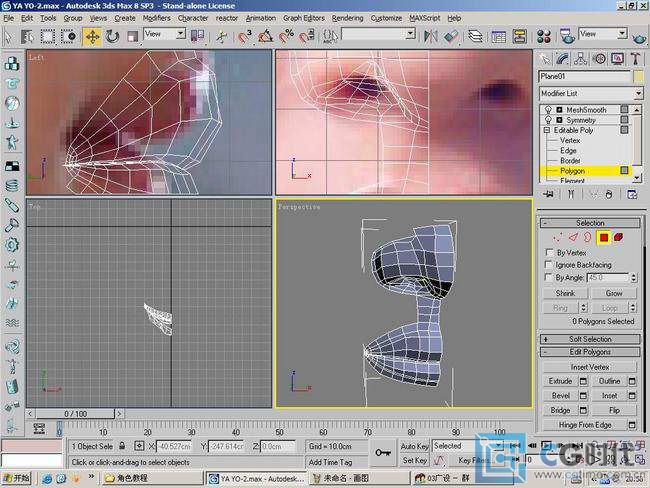The image size is (650, 488).
Task: Open Select by Name tool
Action: click(x=27, y=36)
